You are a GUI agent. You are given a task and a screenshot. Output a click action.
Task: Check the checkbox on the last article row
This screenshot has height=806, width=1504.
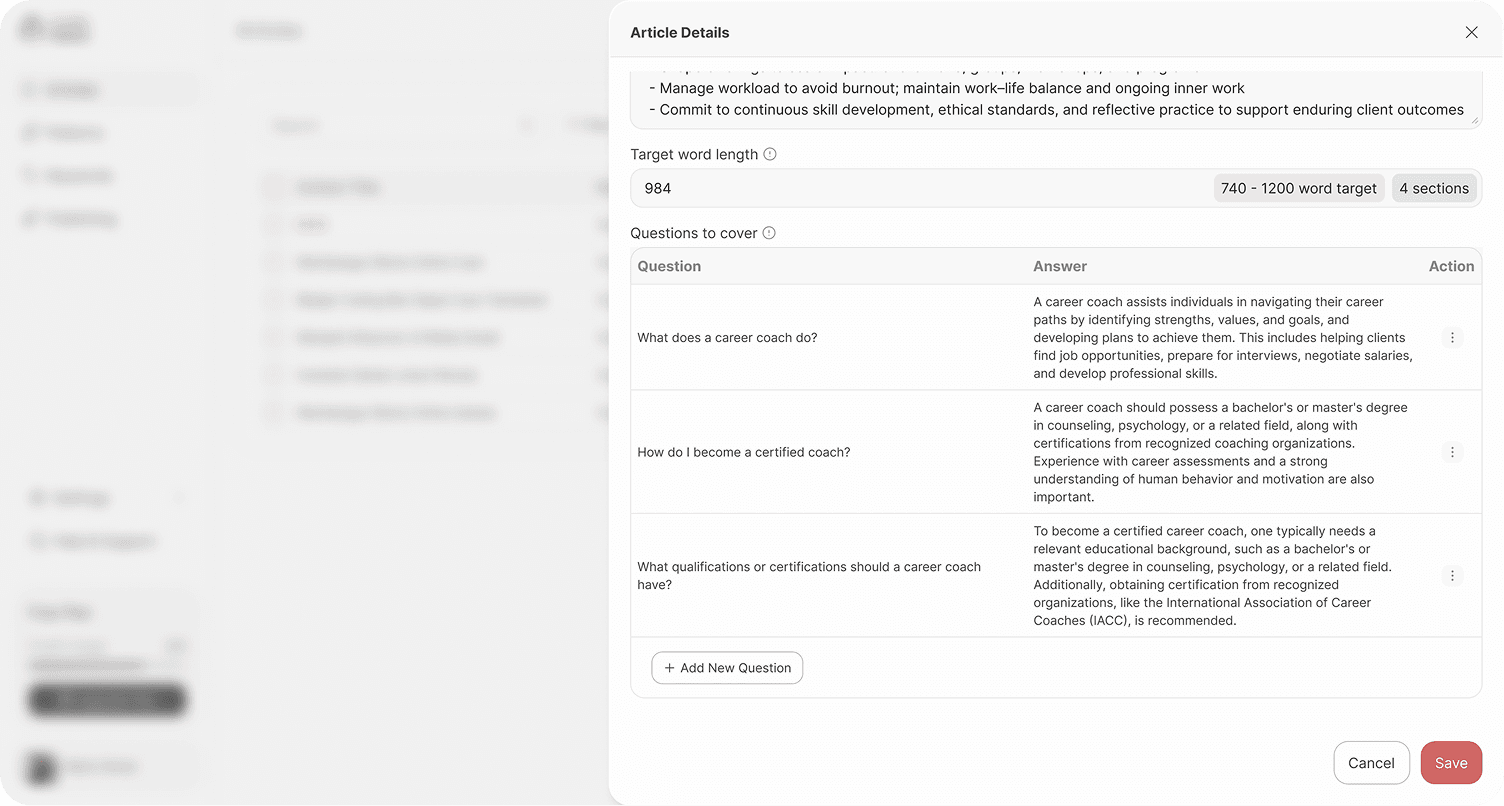click(272, 412)
